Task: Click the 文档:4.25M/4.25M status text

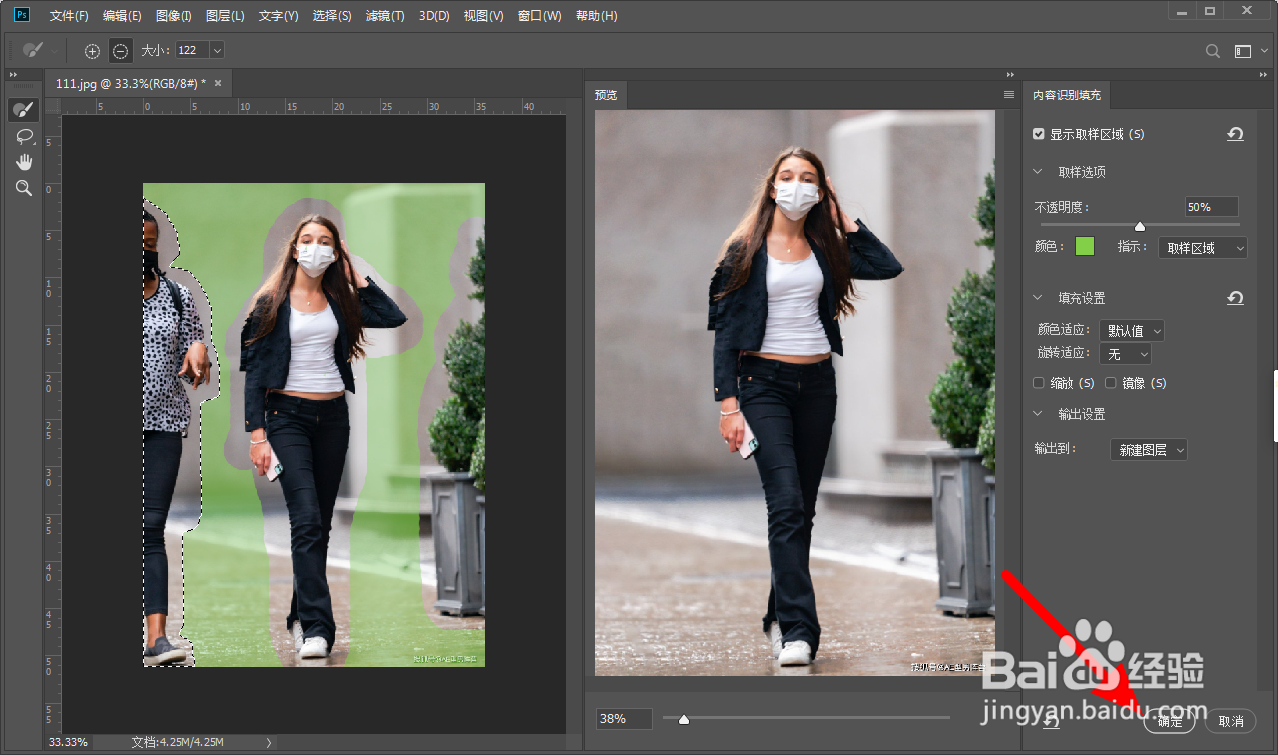Action: pos(177,742)
